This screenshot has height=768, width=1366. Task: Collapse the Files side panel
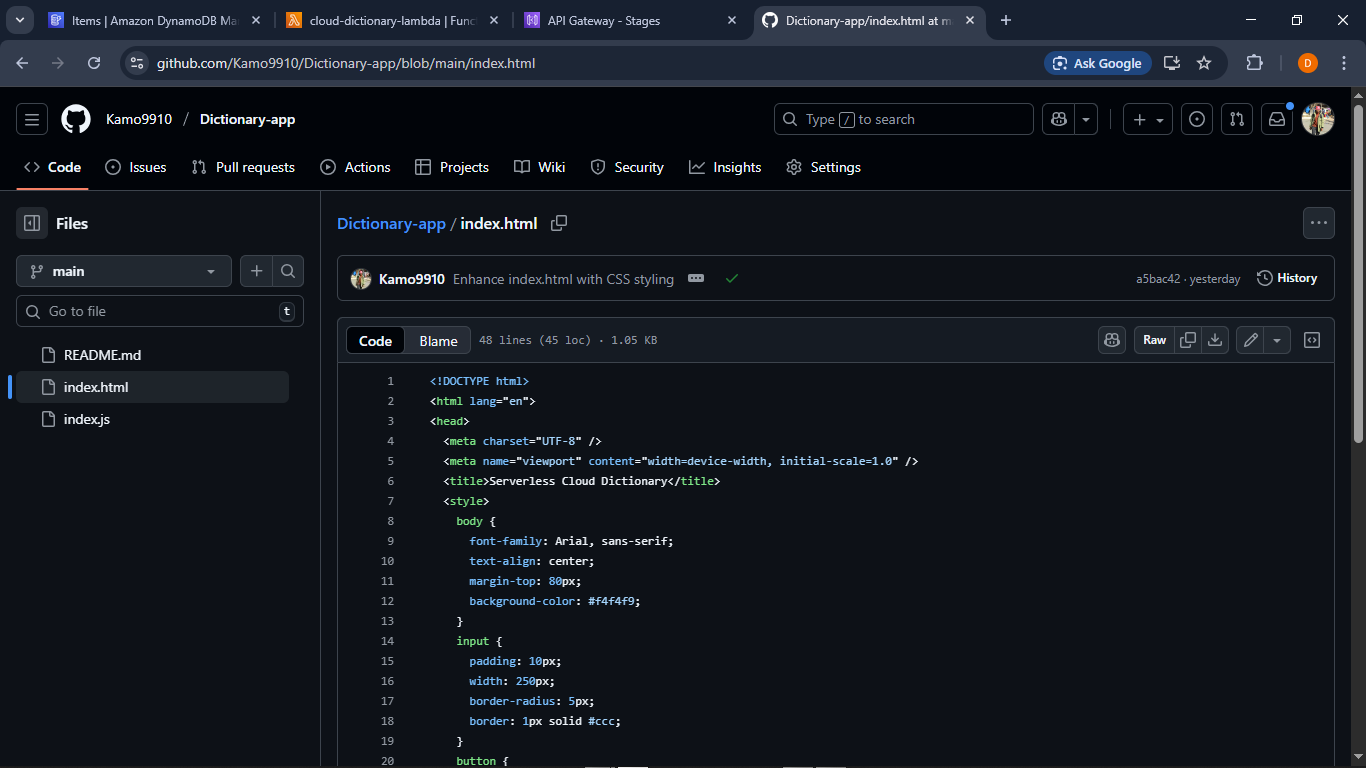click(x=31, y=223)
